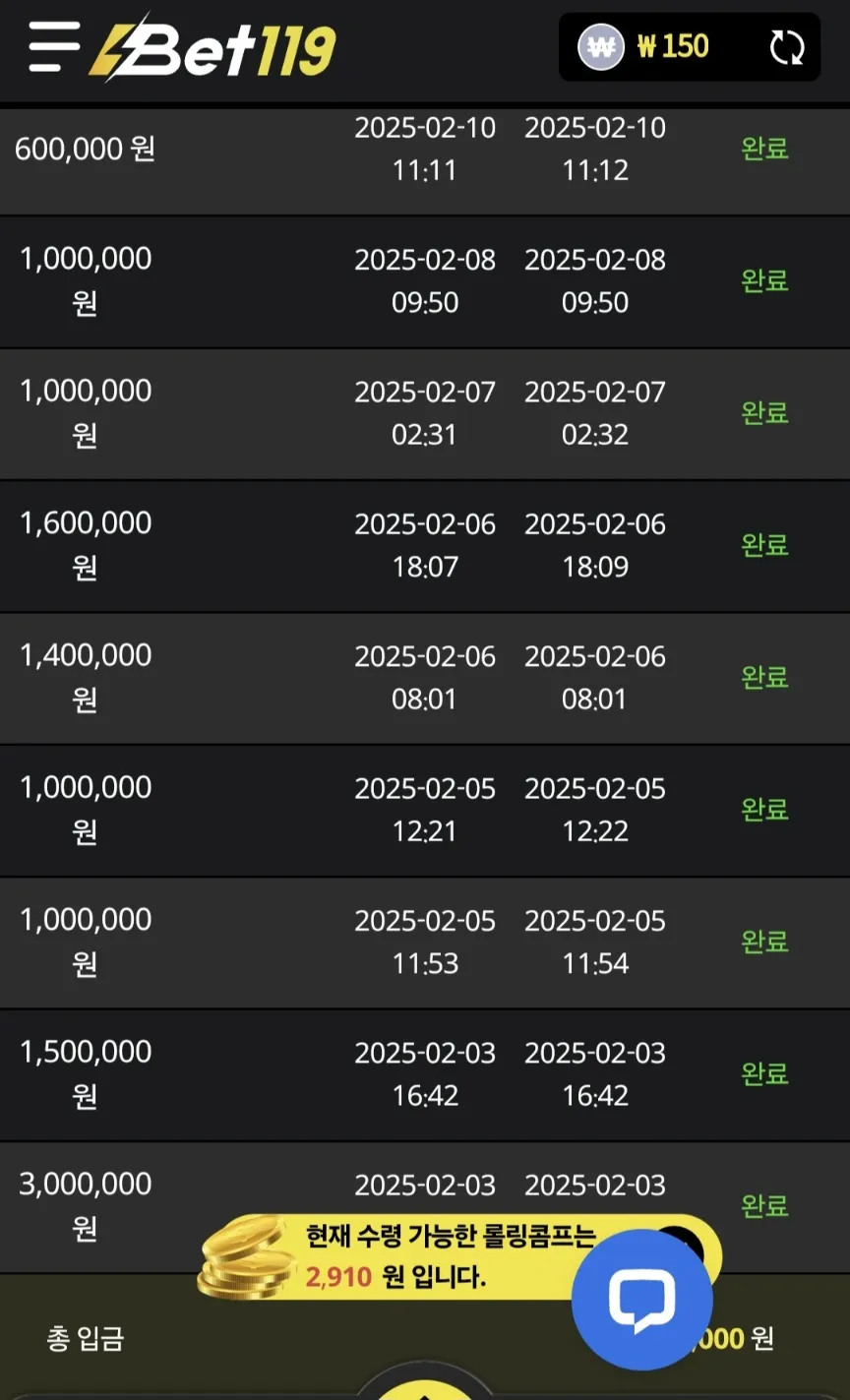The width and height of the screenshot is (850, 1400).
Task: Click the ₩150 balance amount
Action: pyautogui.click(x=673, y=46)
